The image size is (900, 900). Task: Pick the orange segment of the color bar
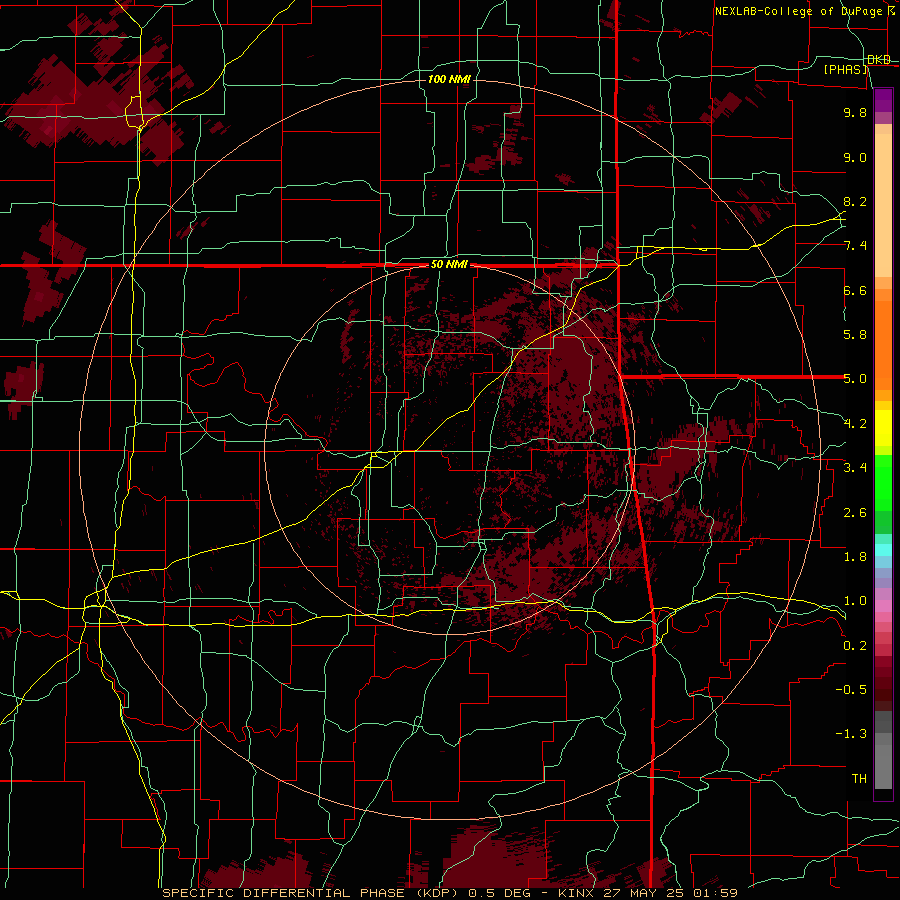click(883, 344)
